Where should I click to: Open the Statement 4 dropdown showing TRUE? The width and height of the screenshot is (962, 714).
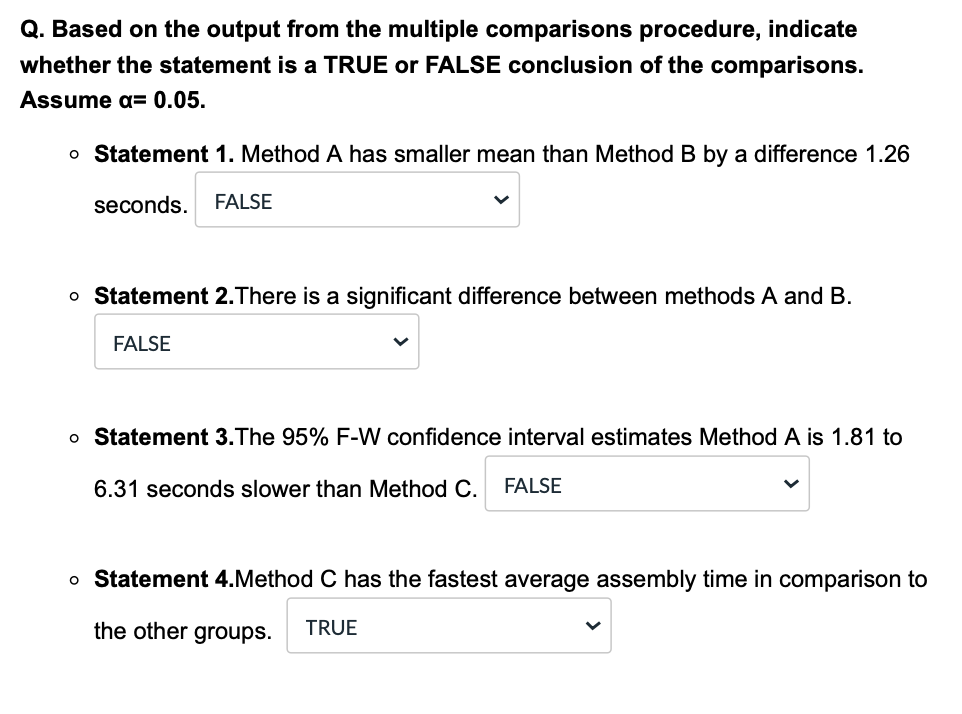coord(448,625)
